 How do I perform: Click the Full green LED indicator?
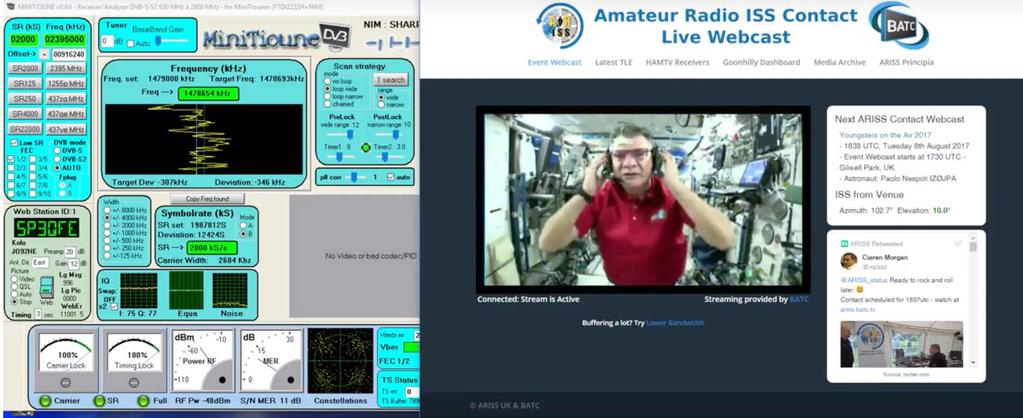point(144,401)
